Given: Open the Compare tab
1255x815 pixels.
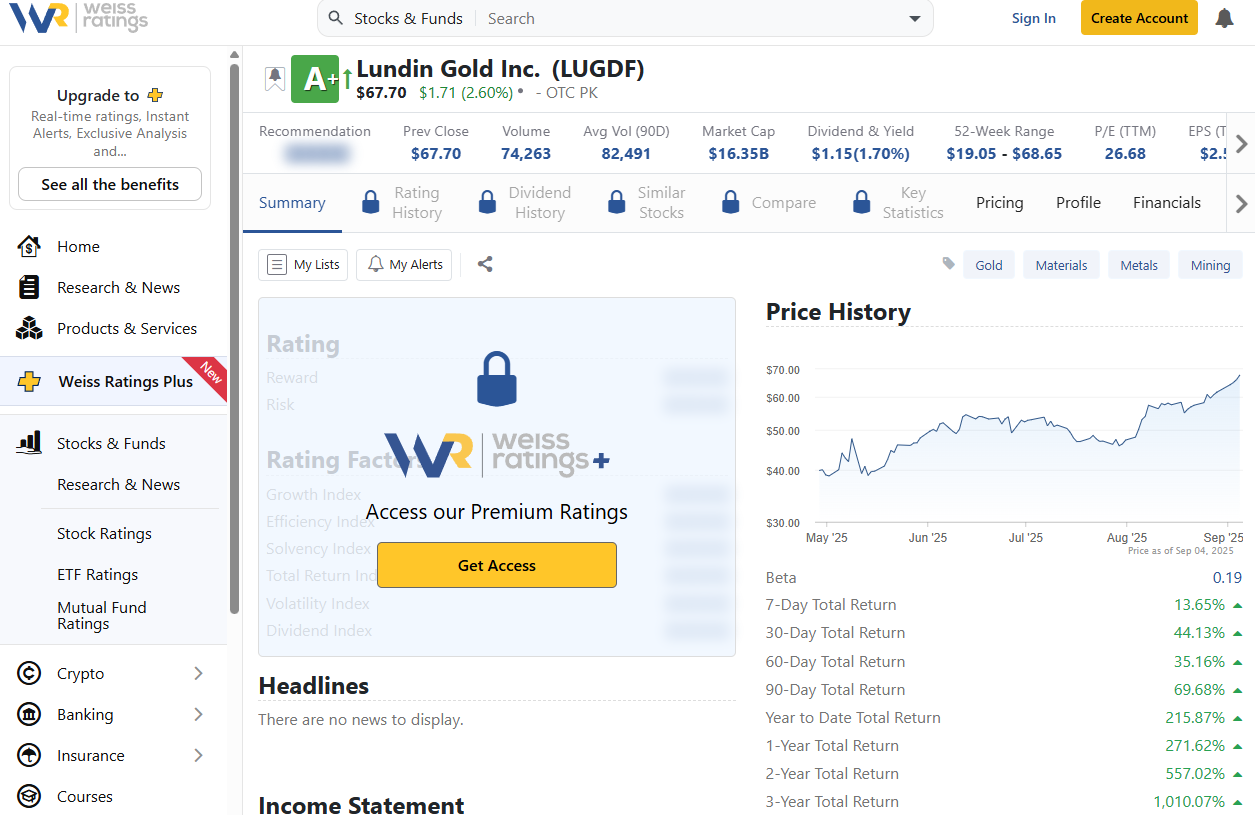Looking at the screenshot, I should (x=784, y=203).
